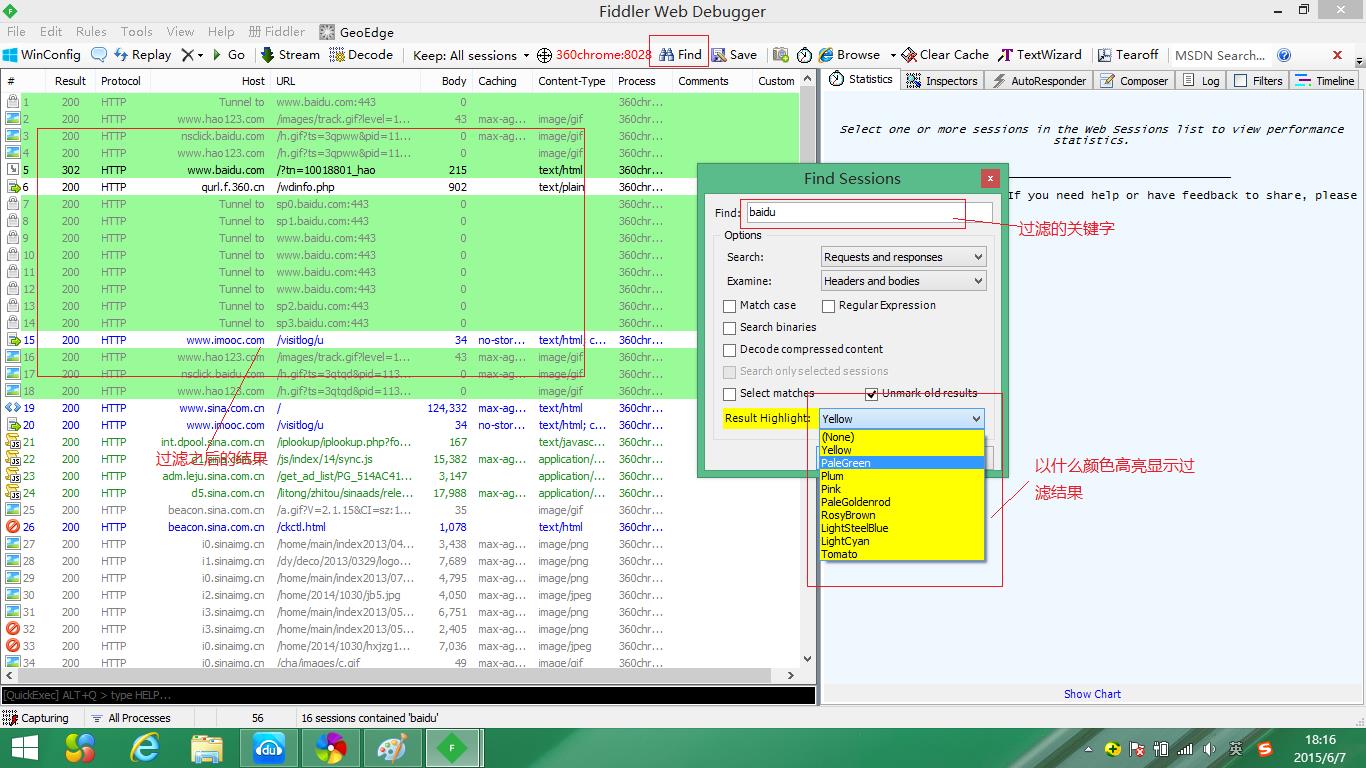Image resolution: width=1366 pixels, height=768 pixels.
Task: Click the blue help icon beside MSDN Search
Action: tap(1284, 55)
